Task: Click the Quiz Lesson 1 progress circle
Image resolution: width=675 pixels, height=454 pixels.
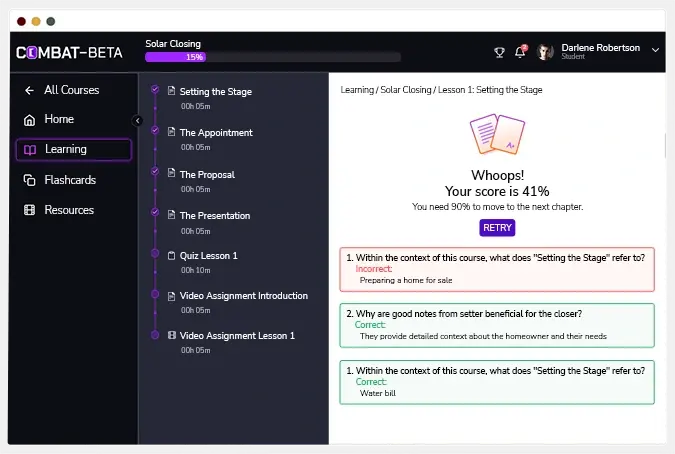Action: [x=154, y=253]
